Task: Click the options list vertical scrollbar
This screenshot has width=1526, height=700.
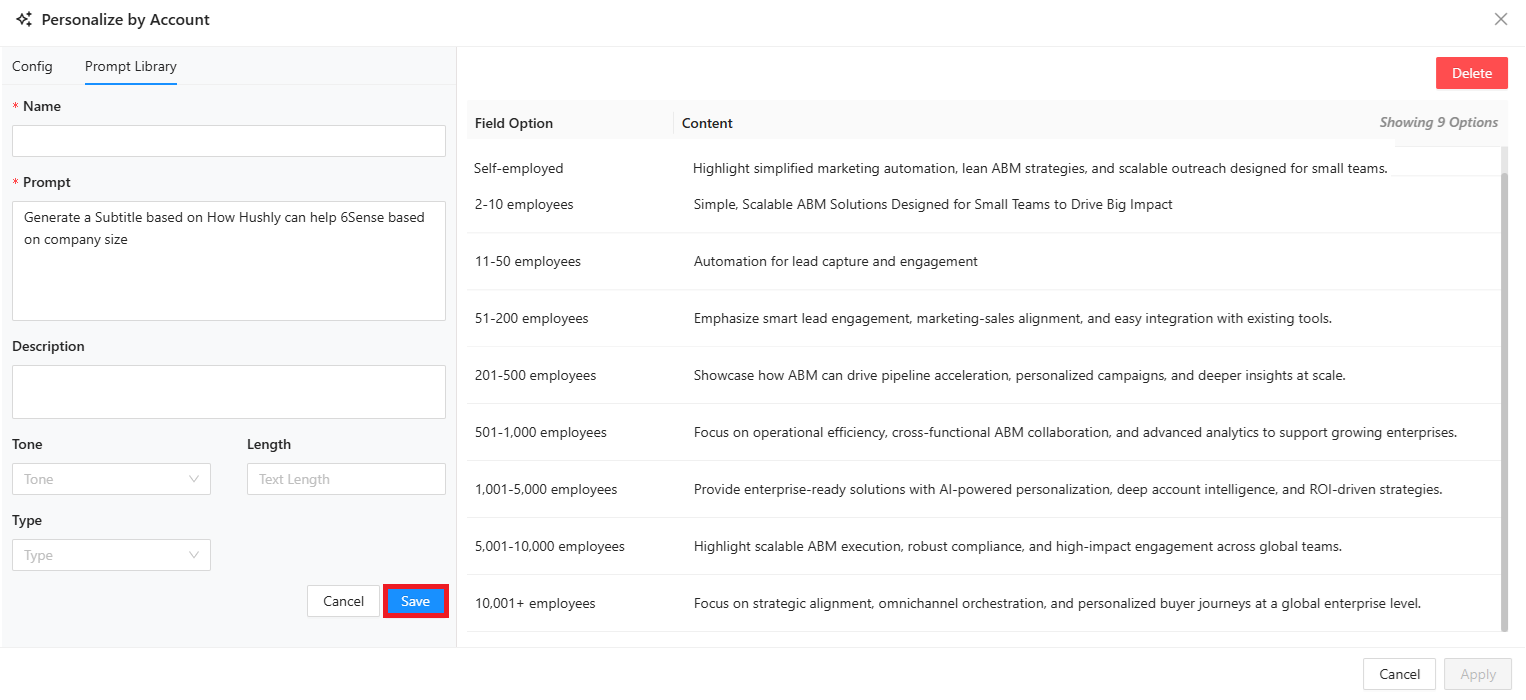Action: pos(1505,402)
